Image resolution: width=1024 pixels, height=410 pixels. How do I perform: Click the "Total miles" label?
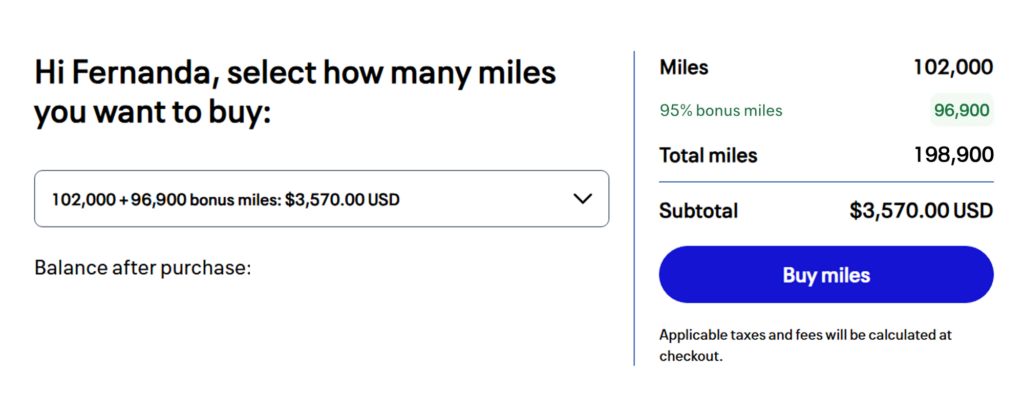(x=708, y=155)
